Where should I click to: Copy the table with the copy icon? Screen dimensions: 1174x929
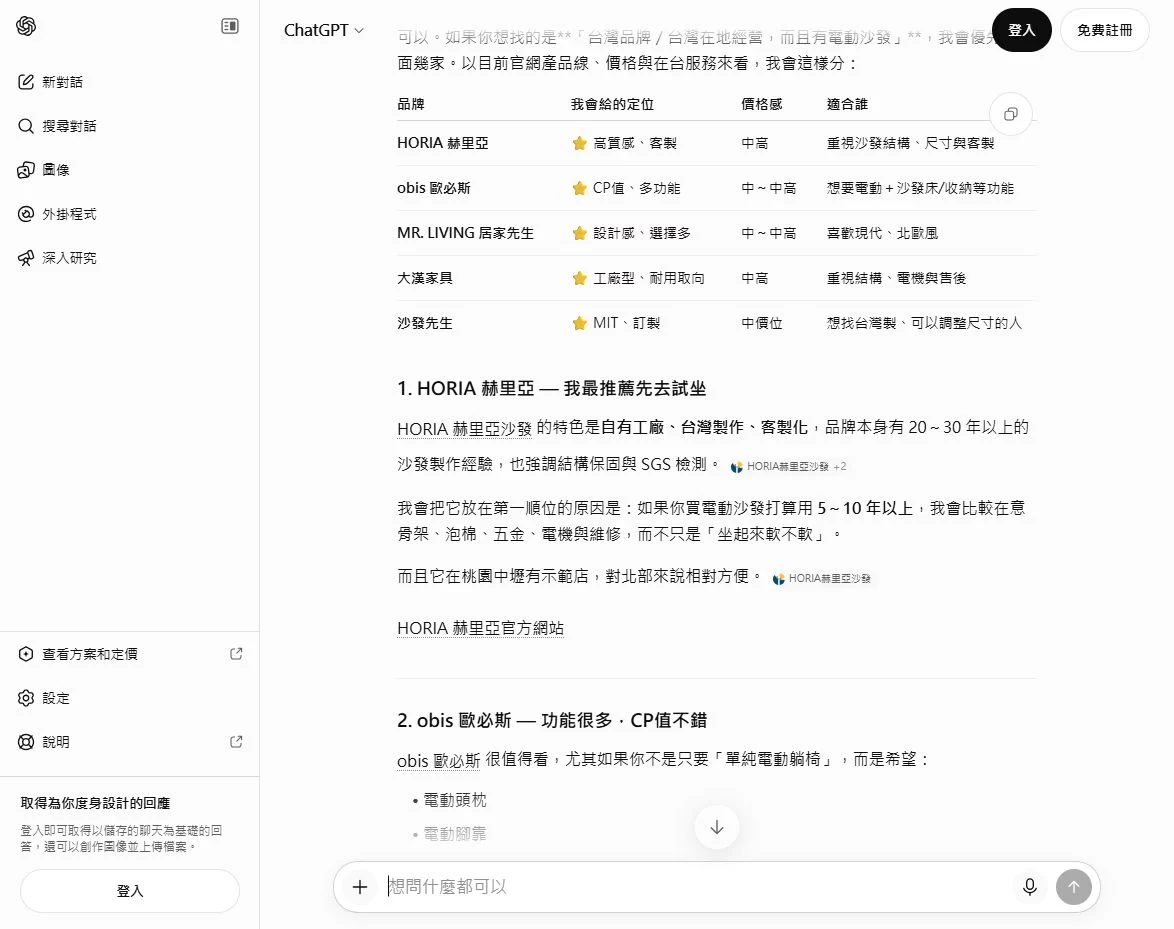click(x=1011, y=114)
